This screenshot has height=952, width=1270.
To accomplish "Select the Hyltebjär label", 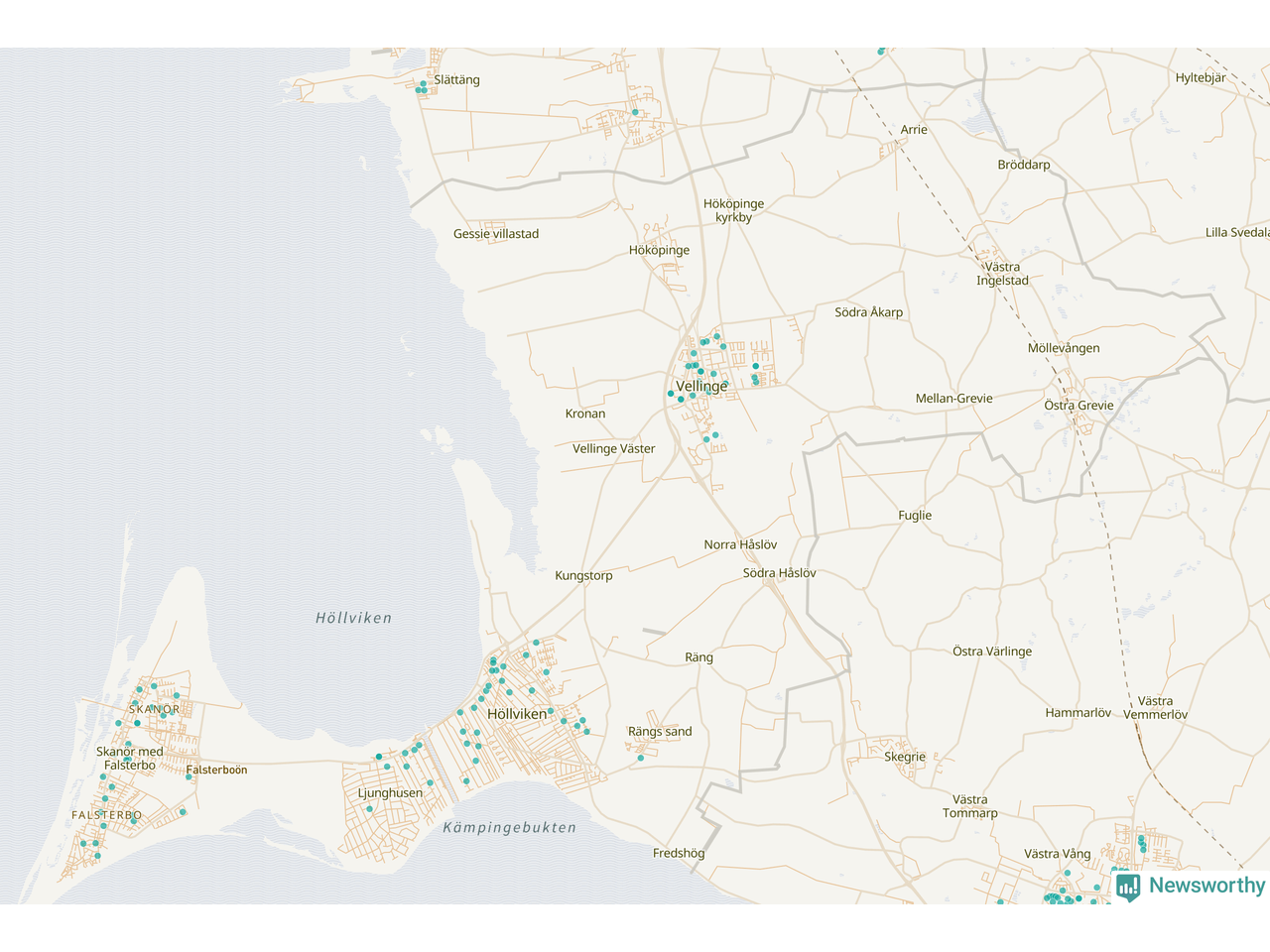I will (x=1201, y=77).
